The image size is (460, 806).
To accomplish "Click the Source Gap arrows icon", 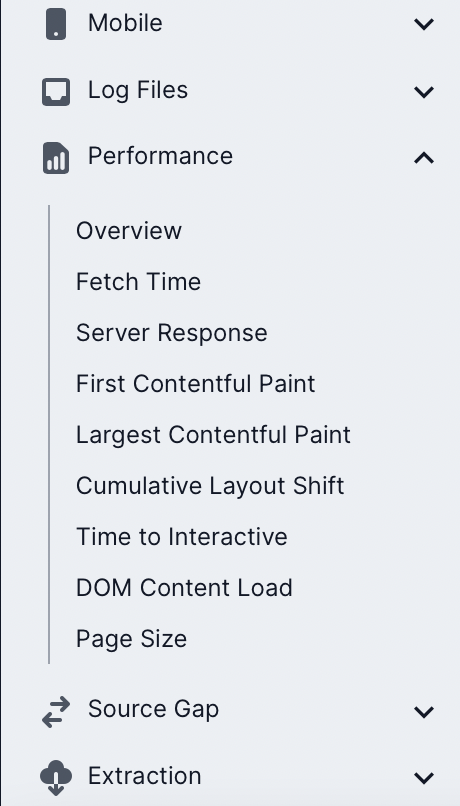I will [x=56, y=712].
